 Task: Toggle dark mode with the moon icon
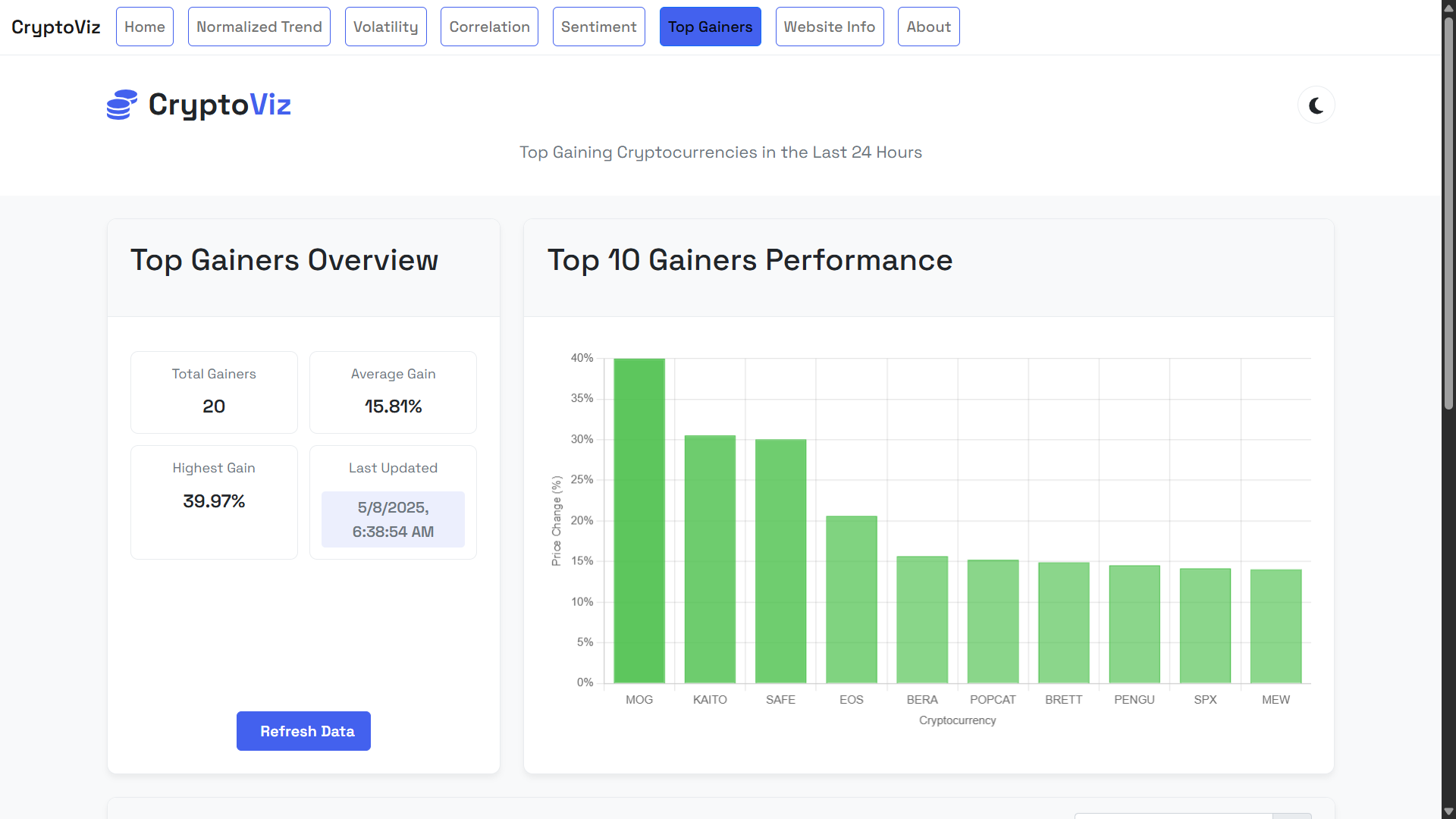tap(1316, 105)
